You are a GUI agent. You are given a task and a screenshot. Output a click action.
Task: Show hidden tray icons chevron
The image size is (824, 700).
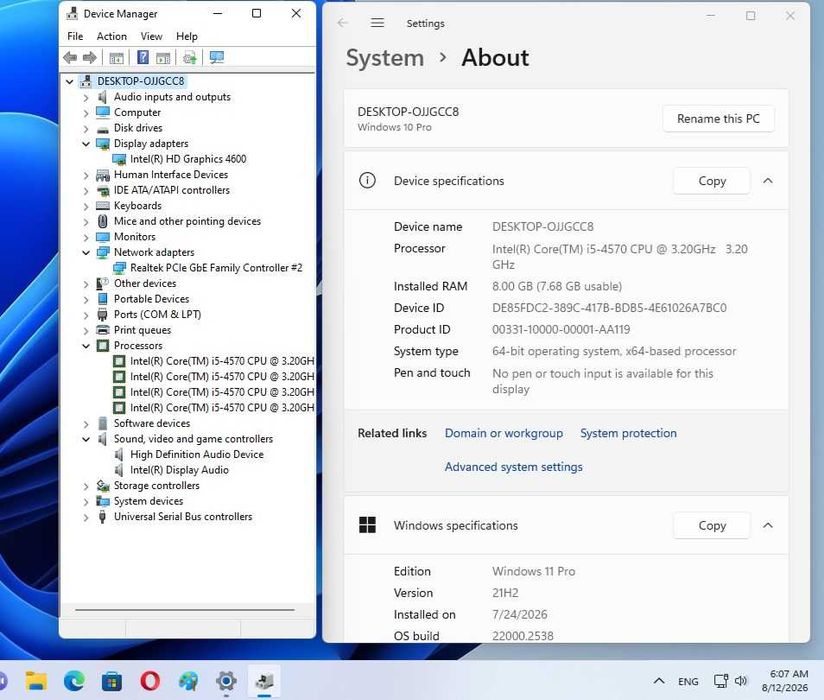[x=659, y=681]
